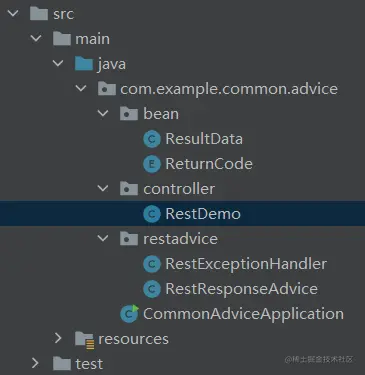Image resolution: width=365 pixels, height=375 pixels.
Task: Expand the test folder arrow
Action: click(35, 363)
